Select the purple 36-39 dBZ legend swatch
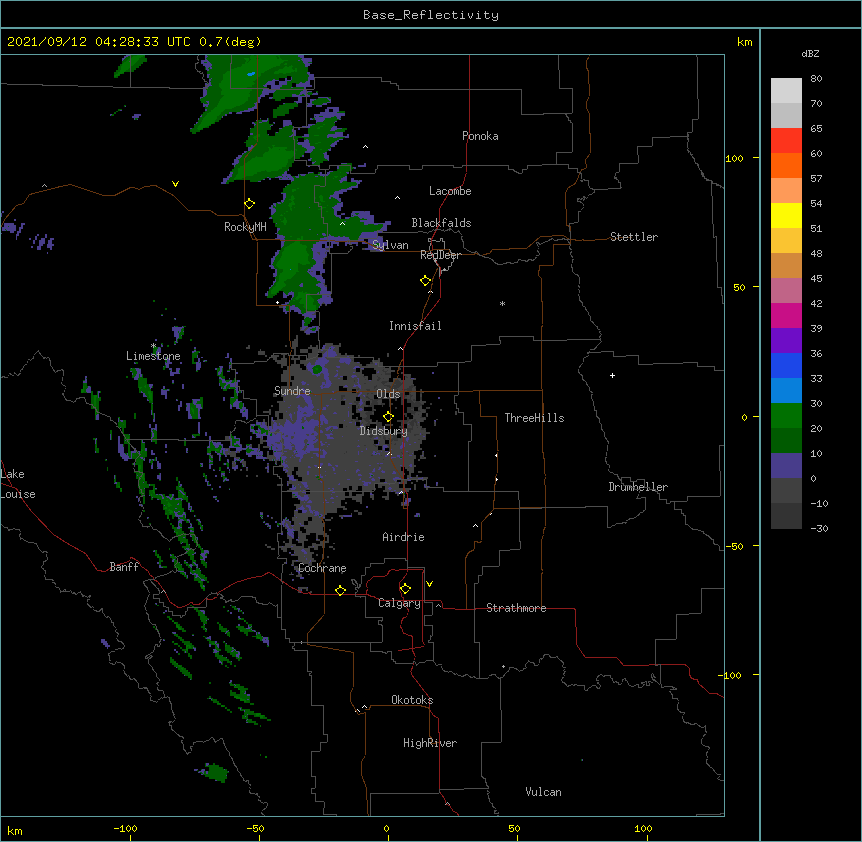Screen dimensions: 862x842 786,341
